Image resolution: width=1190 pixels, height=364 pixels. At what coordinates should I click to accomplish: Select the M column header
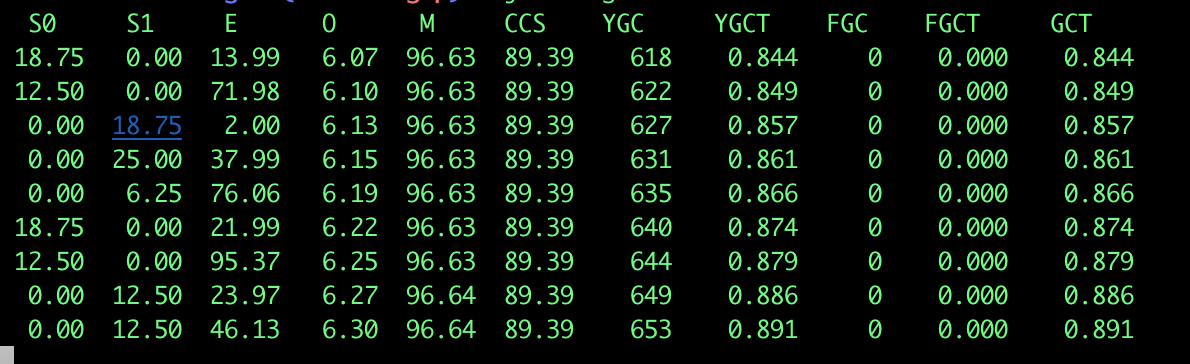(x=427, y=24)
